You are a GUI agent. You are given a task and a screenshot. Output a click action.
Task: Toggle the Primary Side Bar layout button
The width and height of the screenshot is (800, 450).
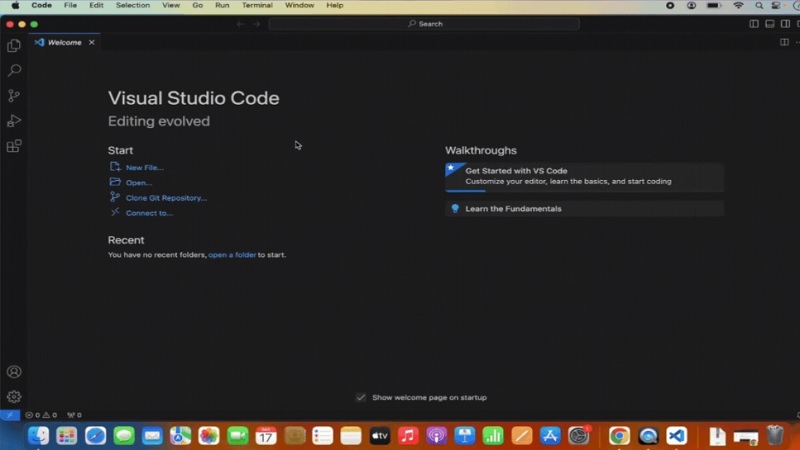(754, 24)
